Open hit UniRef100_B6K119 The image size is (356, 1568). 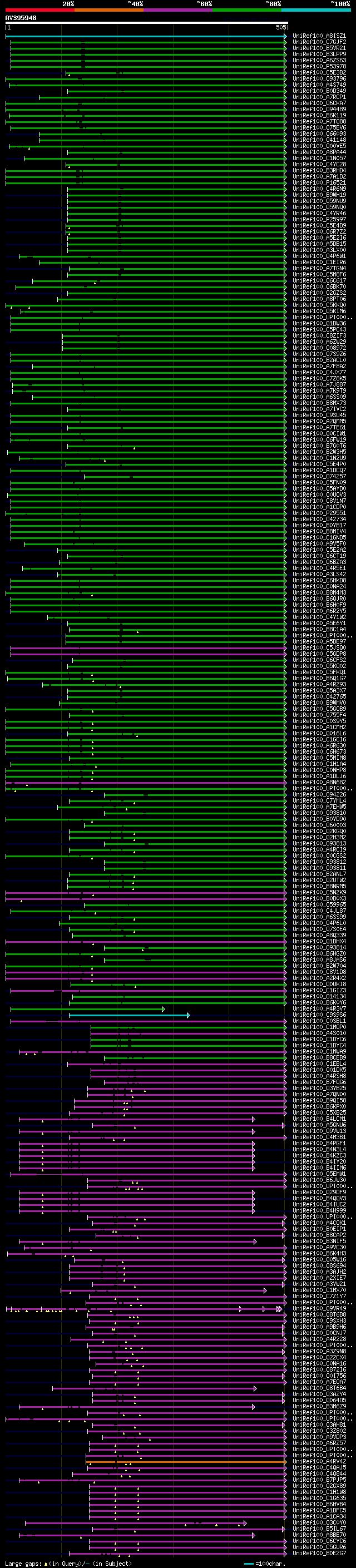[319, 116]
